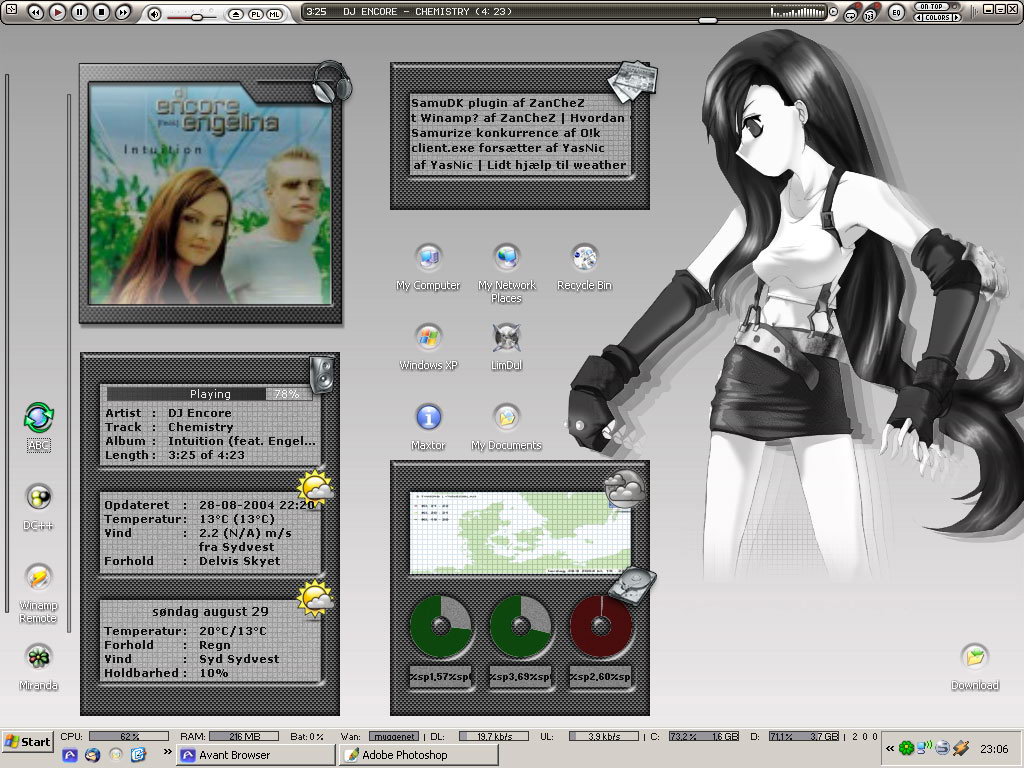Viewport: 1024px width, 768px height.
Task: Click the muggenet Wan status label
Action: click(393, 736)
